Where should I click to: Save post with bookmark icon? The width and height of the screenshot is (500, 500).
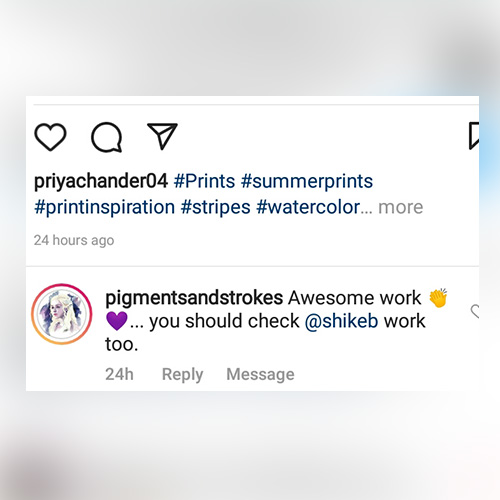click(474, 136)
